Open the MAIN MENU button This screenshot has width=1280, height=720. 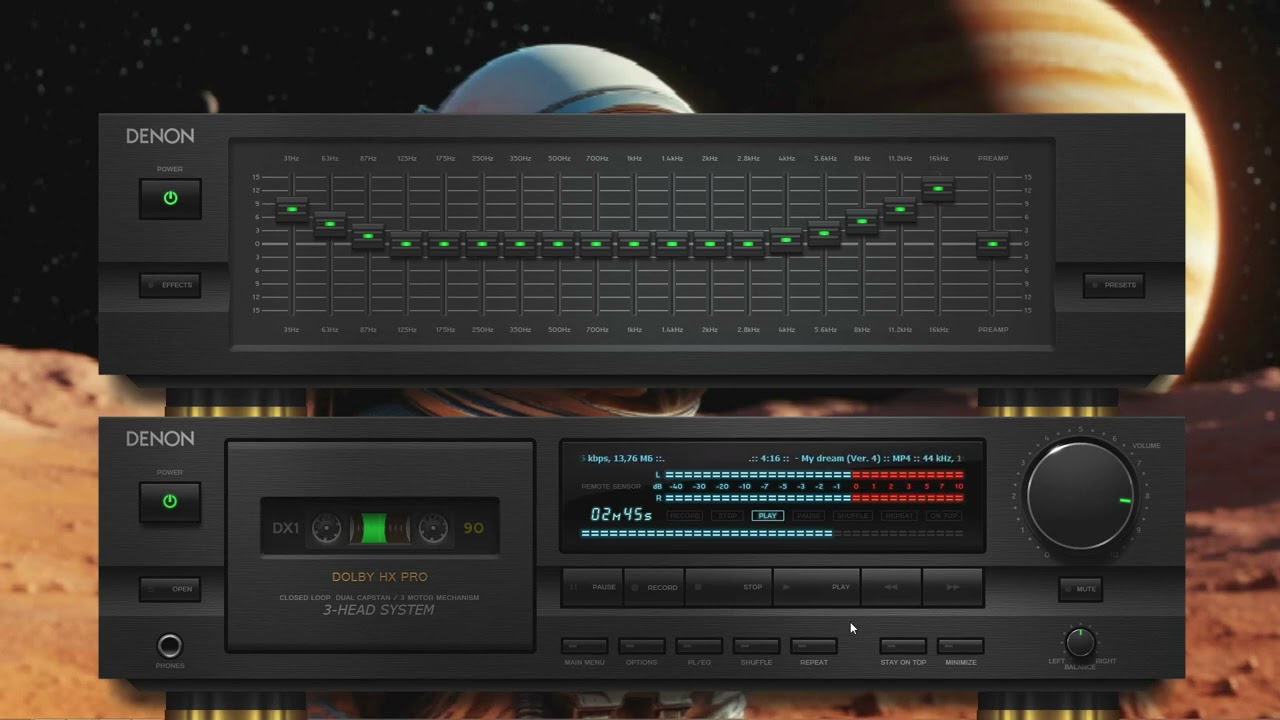[x=584, y=646]
